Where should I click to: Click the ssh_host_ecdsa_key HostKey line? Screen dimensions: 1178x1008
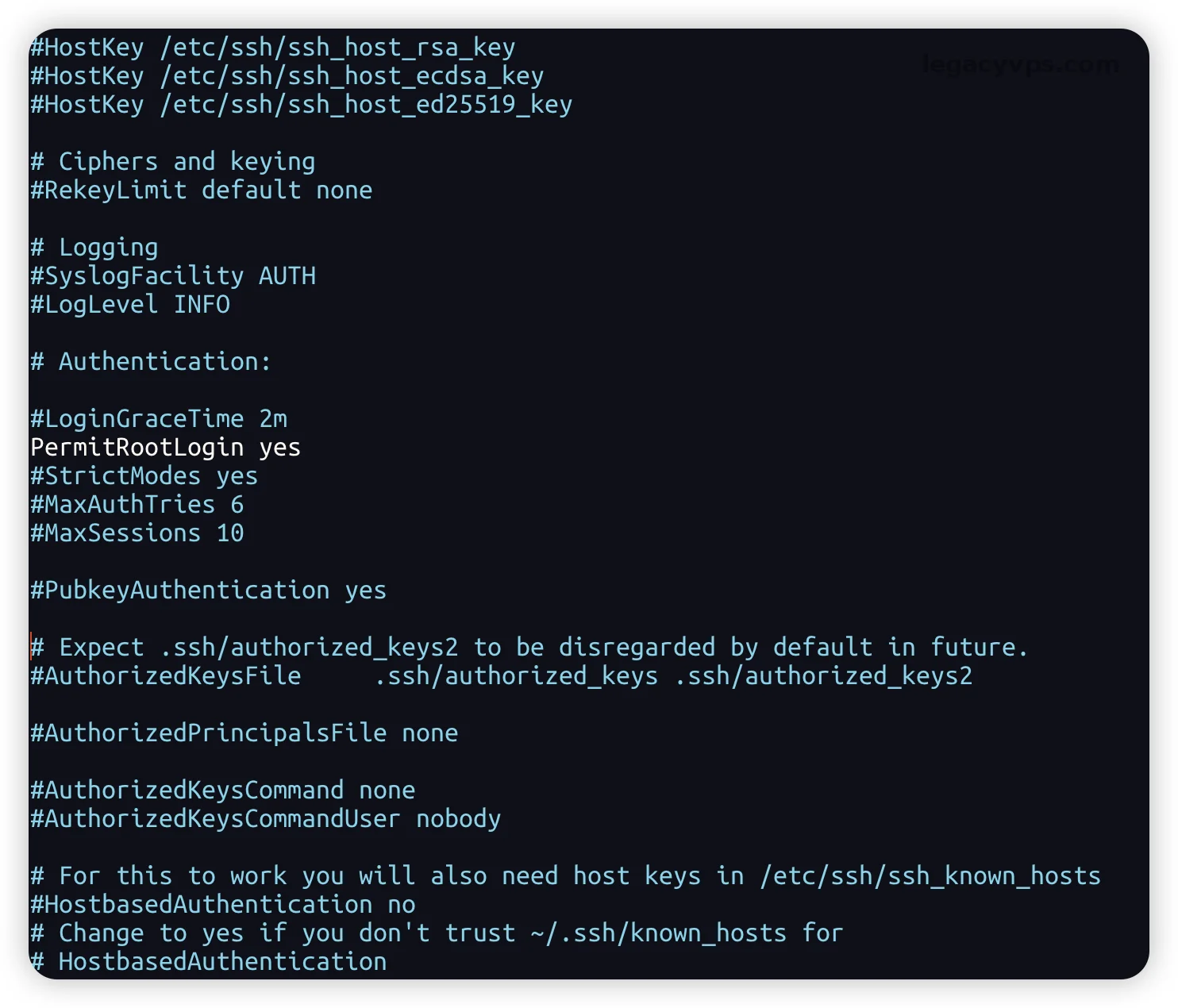pos(287,76)
